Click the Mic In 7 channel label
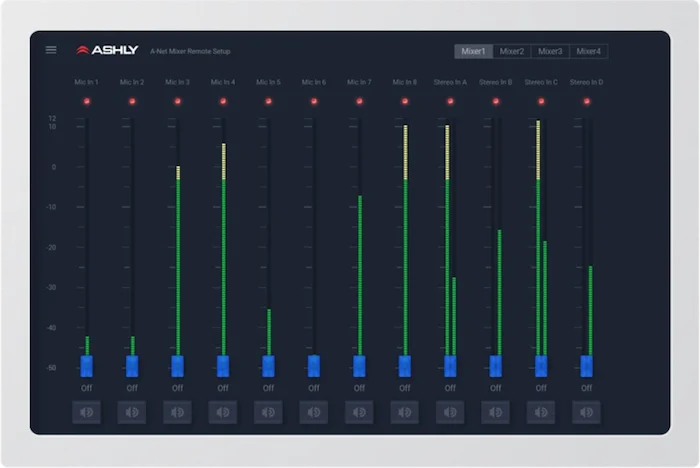 [x=359, y=82]
